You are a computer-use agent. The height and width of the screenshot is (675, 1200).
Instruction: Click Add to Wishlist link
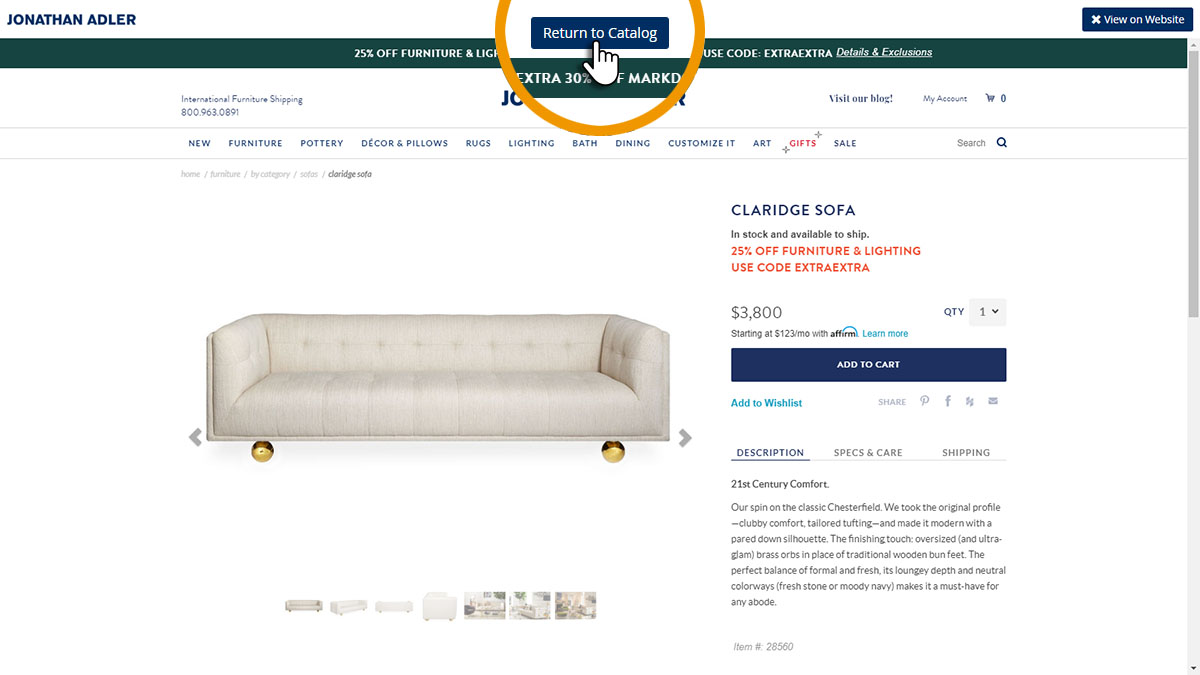(x=766, y=403)
